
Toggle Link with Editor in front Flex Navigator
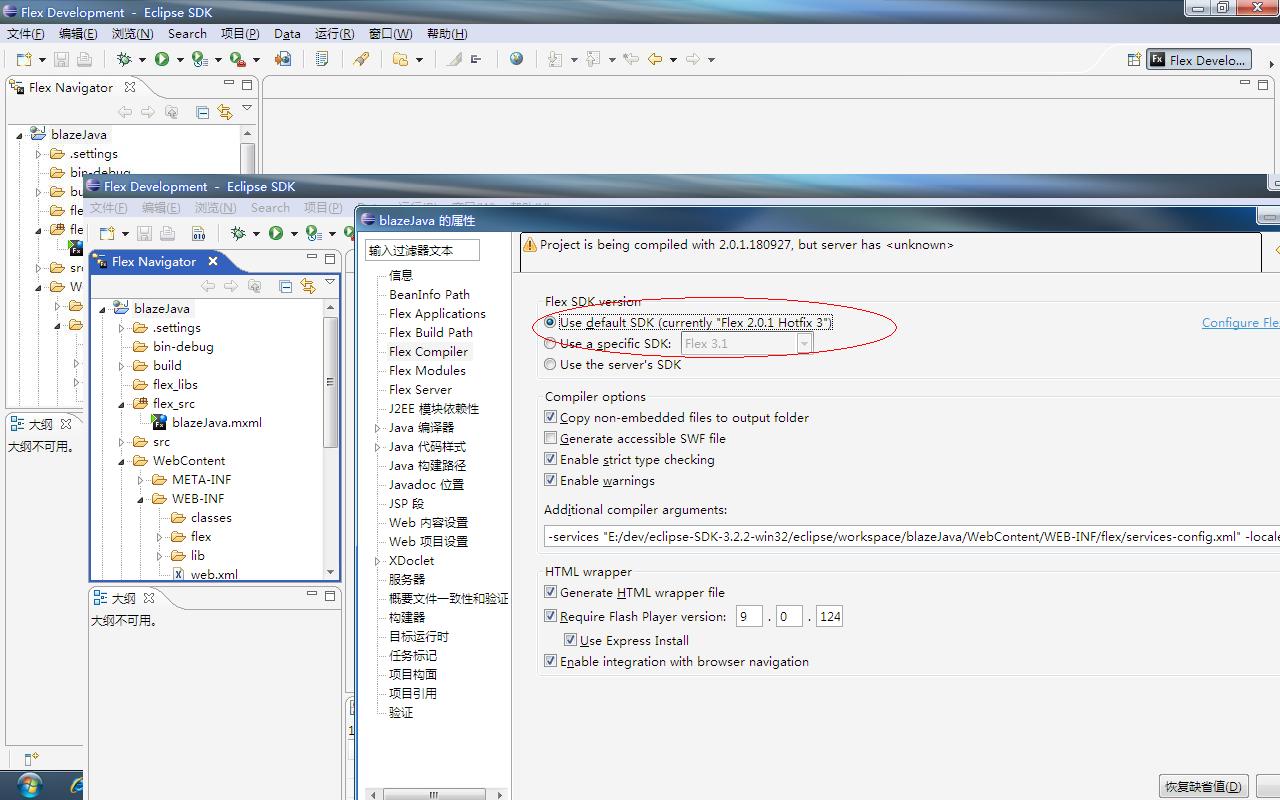coord(308,286)
